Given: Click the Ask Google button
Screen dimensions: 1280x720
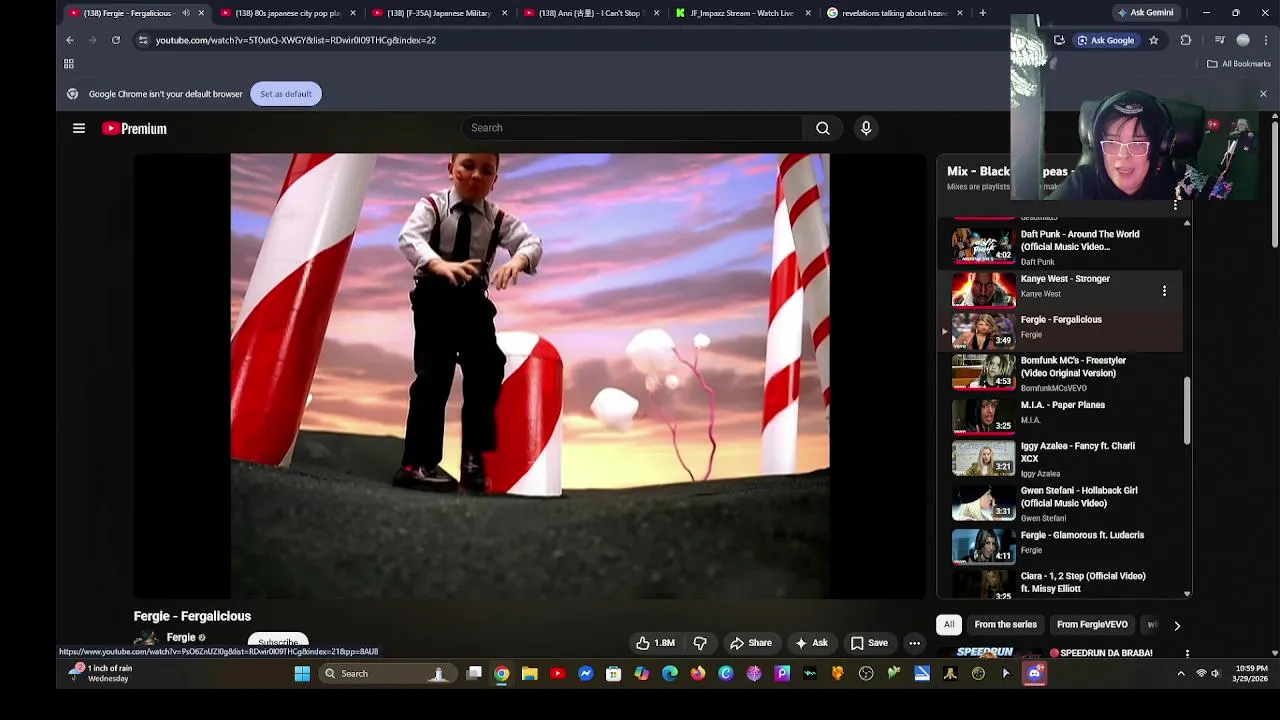Looking at the screenshot, I should click(1105, 40).
